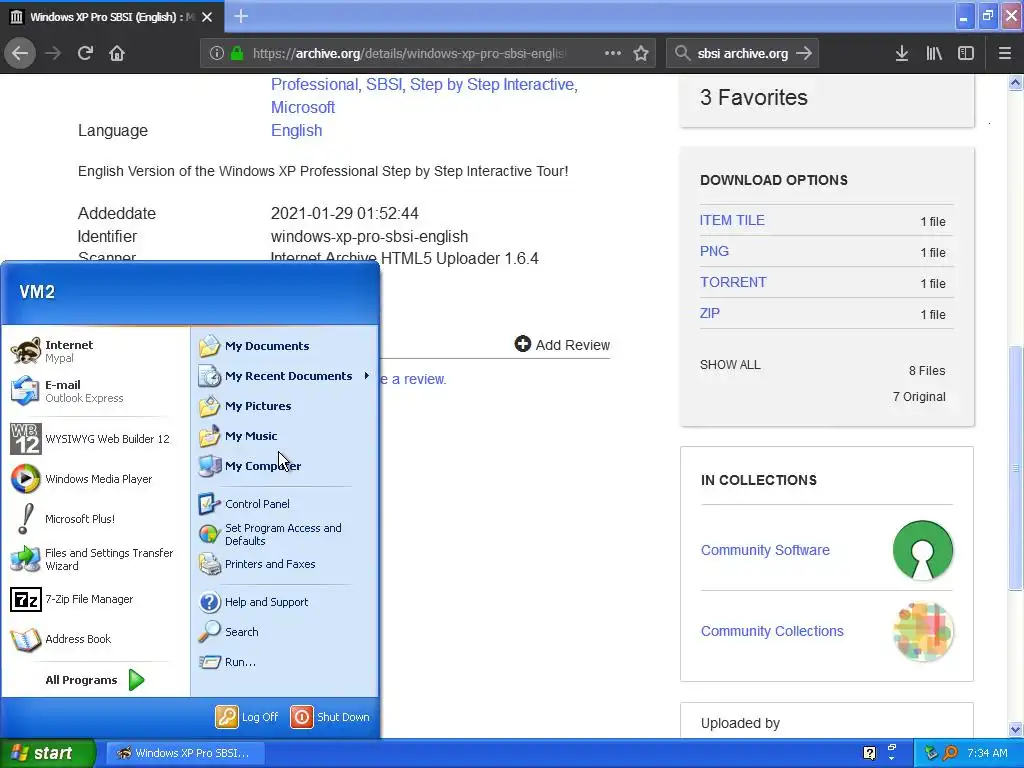Click the browser back arrow button

coord(20,53)
